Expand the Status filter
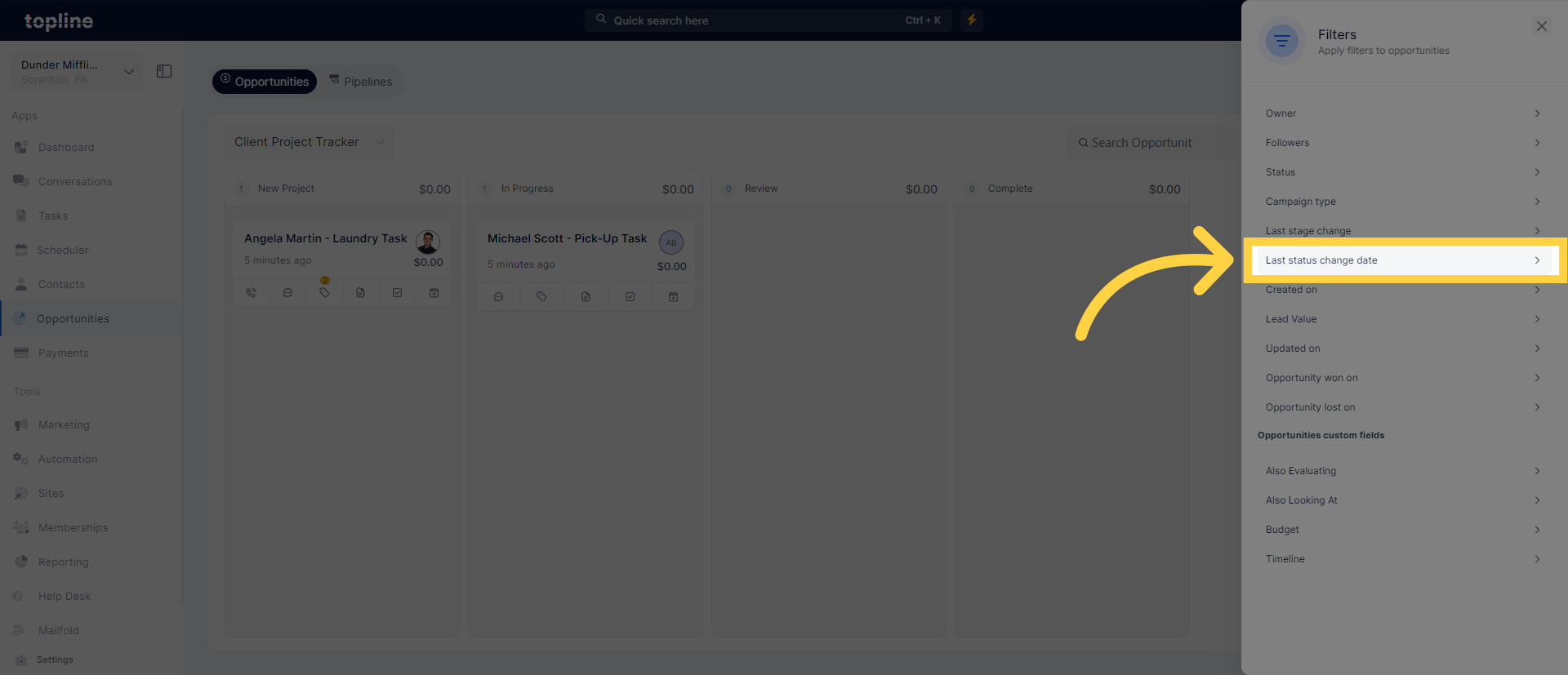The image size is (1568, 675). point(1403,172)
